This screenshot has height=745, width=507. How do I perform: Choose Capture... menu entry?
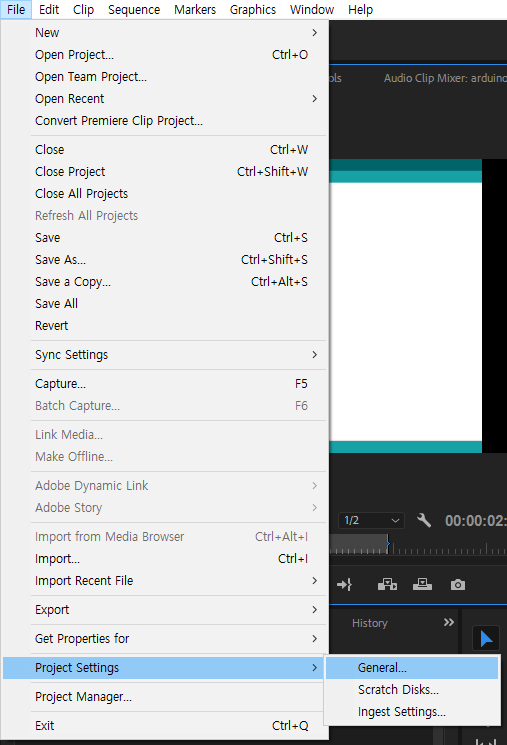click(164, 383)
